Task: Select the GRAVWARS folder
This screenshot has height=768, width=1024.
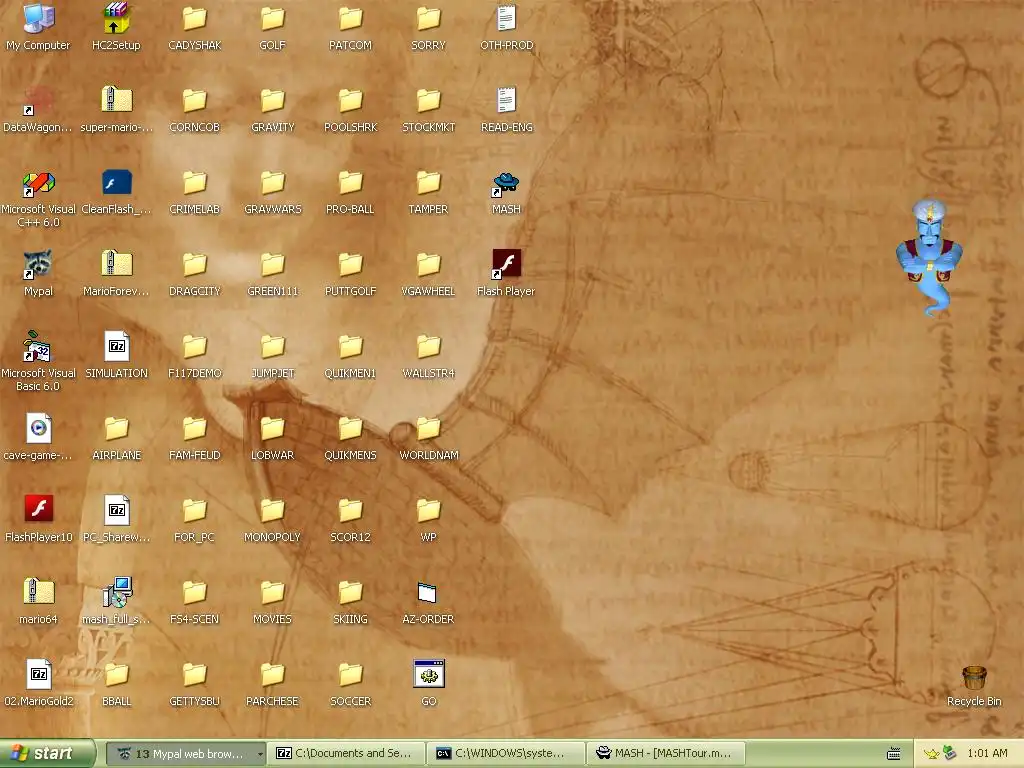Action: (272, 183)
